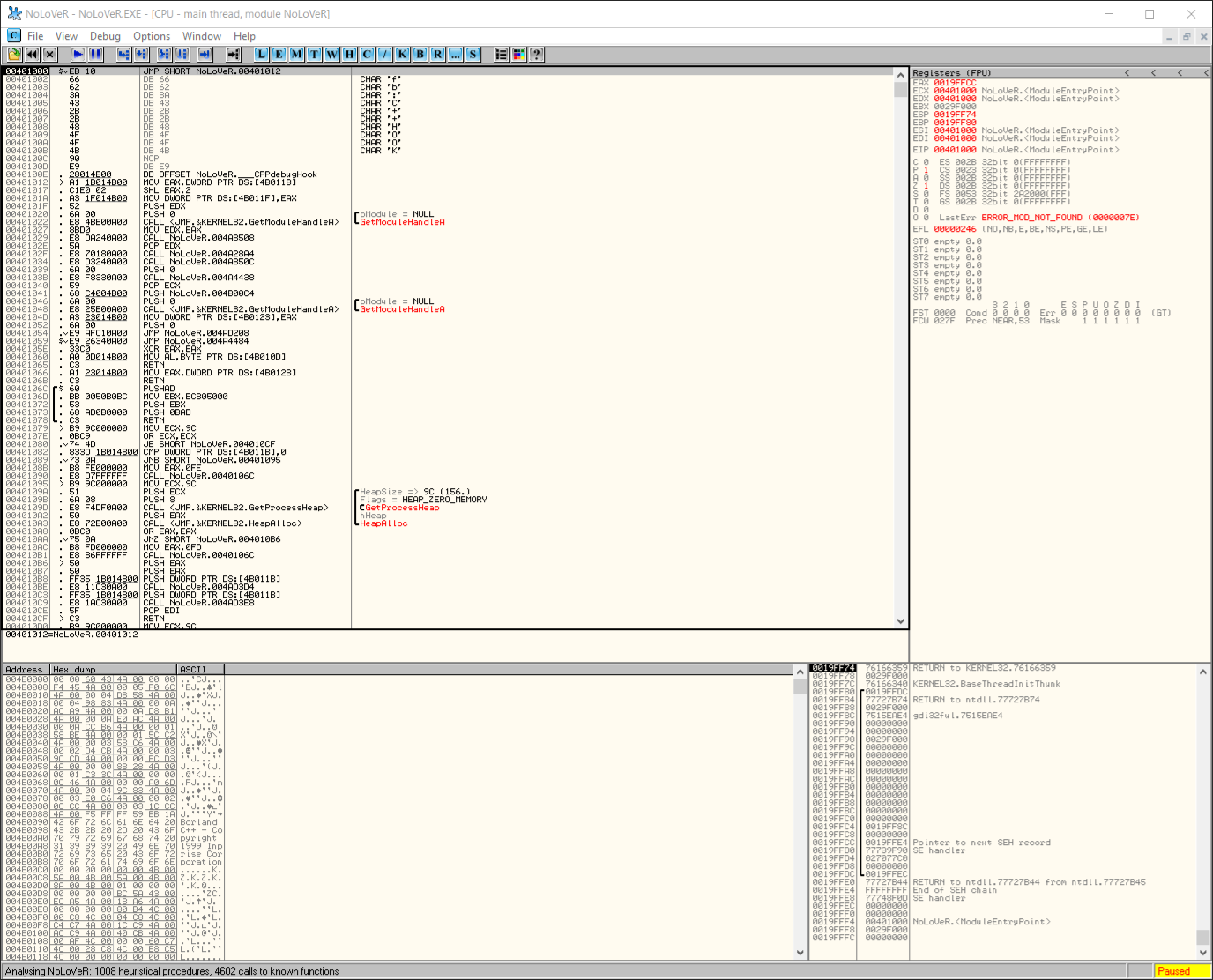Image resolution: width=1213 pixels, height=980 pixels.
Task: Open Run trace via ellipsis icon
Action: [456, 54]
